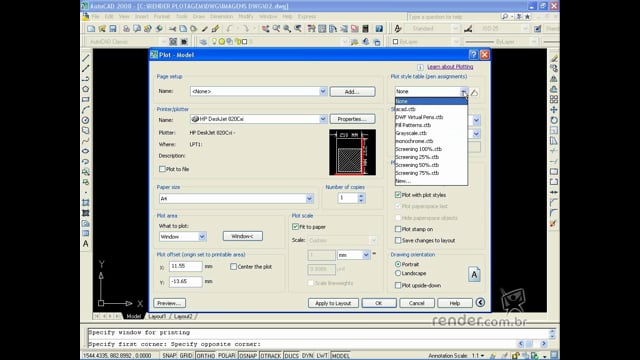Switch to the Layout2 tab
Viewport: 640px width, 360px height.
[x=183, y=316]
